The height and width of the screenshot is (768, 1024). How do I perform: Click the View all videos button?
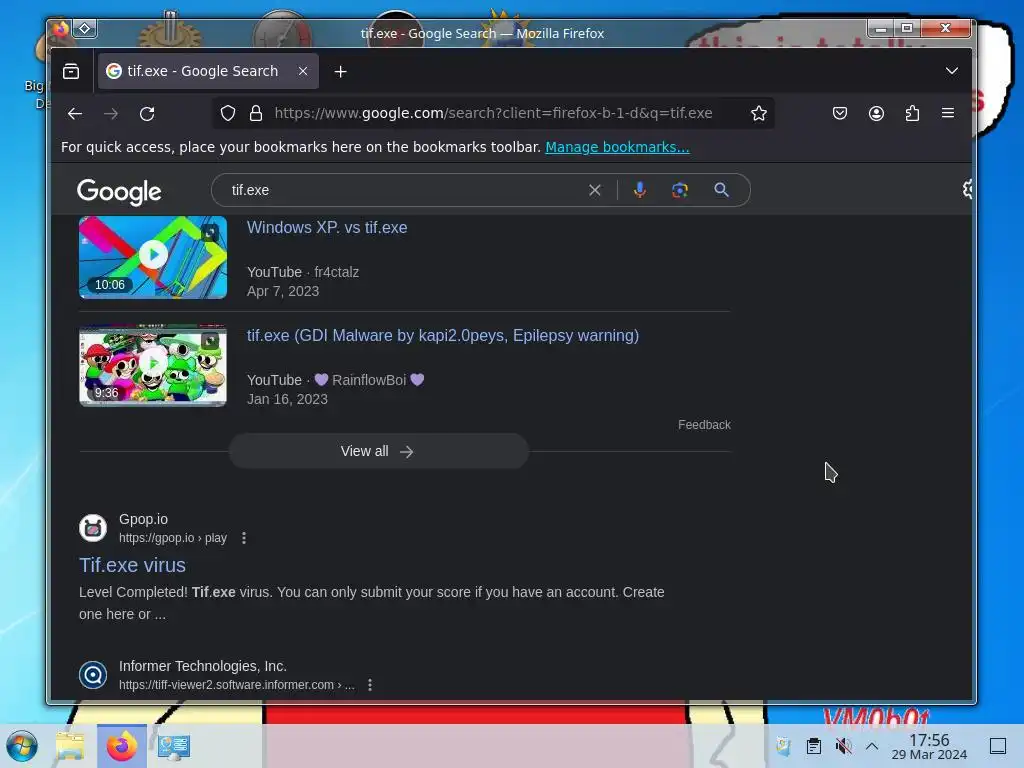(378, 451)
